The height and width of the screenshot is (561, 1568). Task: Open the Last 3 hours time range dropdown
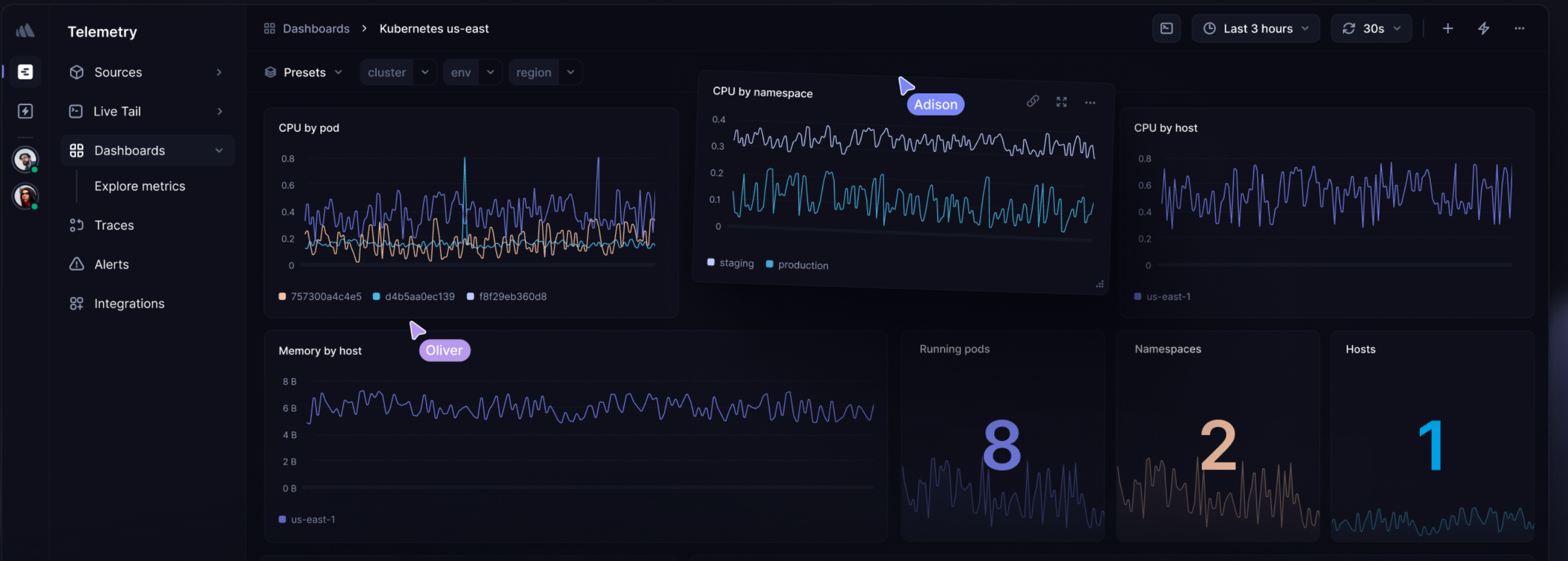tap(1256, 28)
